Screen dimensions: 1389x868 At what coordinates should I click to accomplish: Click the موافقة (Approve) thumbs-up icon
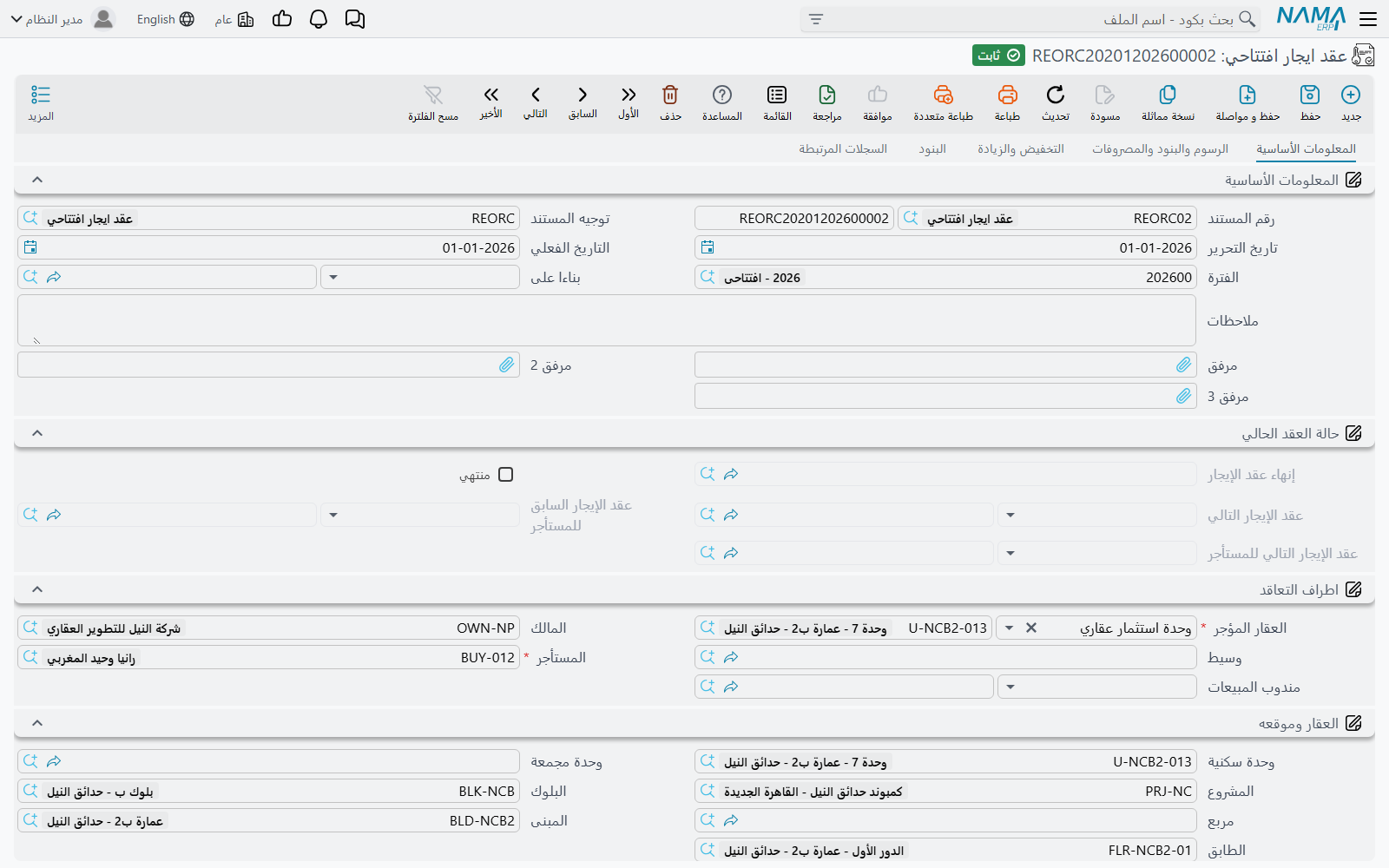(878, 95)
